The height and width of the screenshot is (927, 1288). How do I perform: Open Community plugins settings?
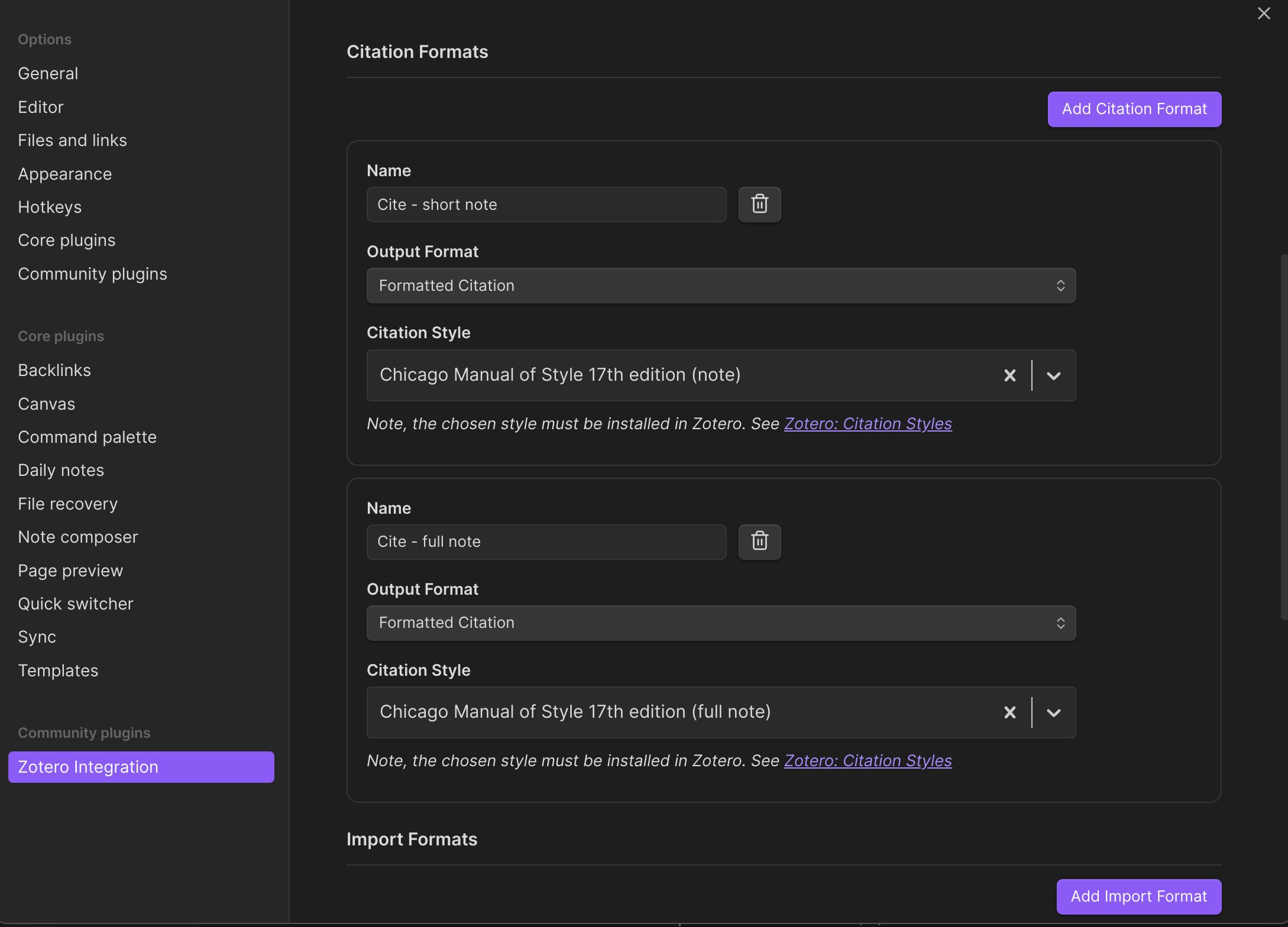click(x=92, y=274)
